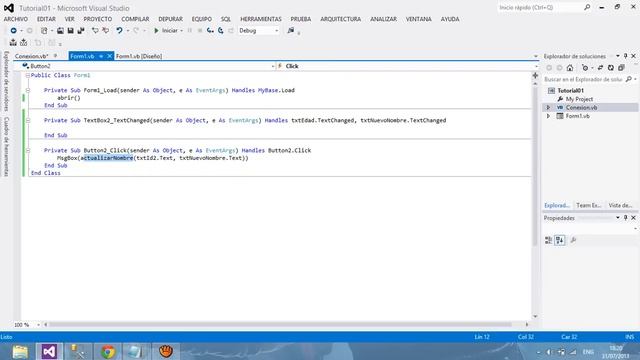Open the Iniciar dropdown arrow
Viewport: 640px width, 360px height.
(x=181, y=31)
